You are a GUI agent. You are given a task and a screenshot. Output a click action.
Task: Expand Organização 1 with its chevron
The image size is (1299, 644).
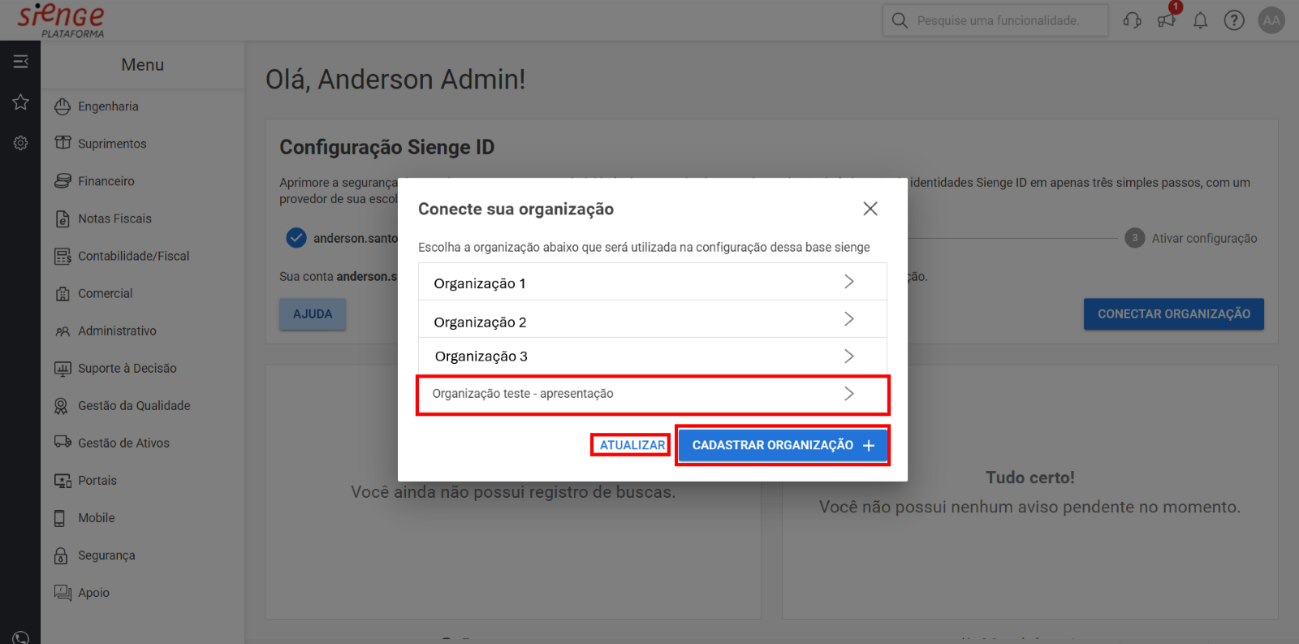click(x=849, y=281)
